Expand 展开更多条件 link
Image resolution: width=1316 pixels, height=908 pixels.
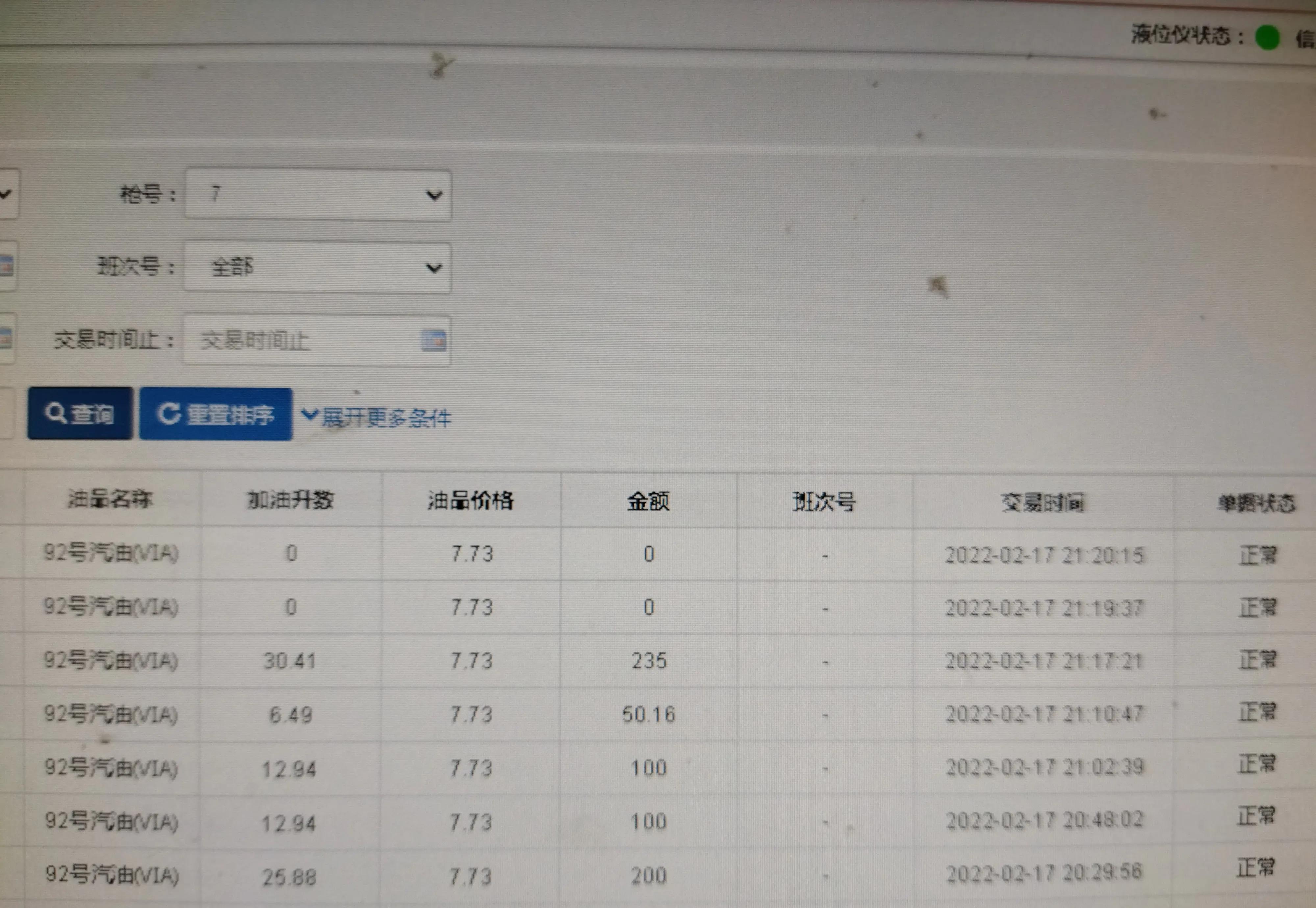(x=377, y=417)
